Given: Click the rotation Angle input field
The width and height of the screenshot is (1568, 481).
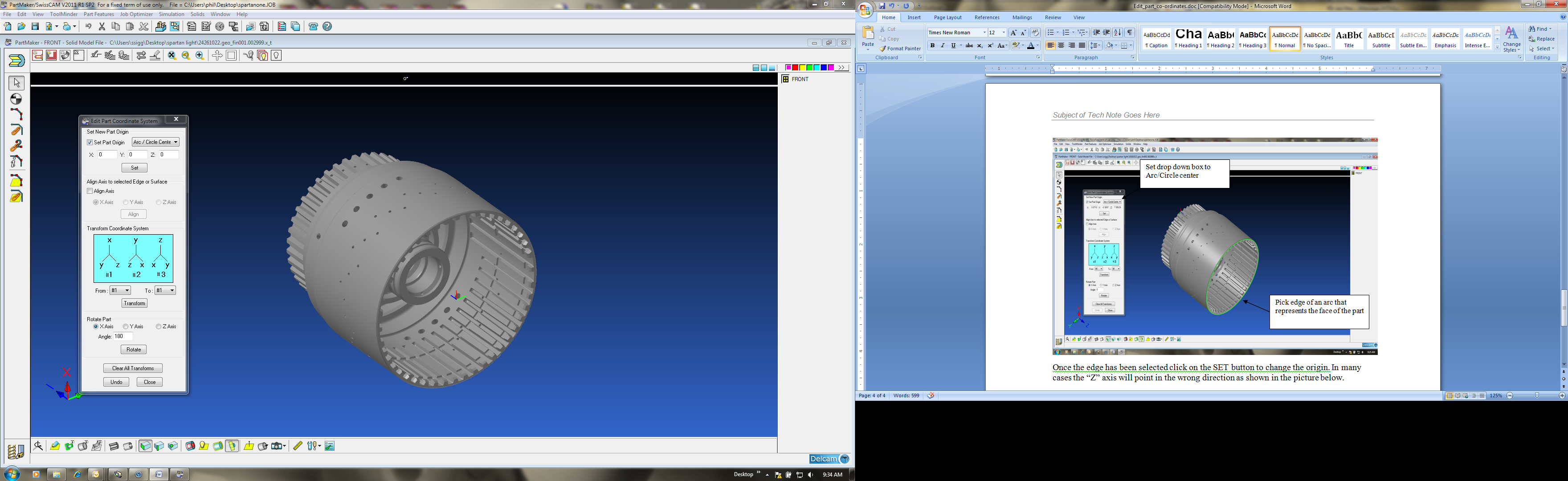Looking at the screenshot, I should [x=122, y=337].
